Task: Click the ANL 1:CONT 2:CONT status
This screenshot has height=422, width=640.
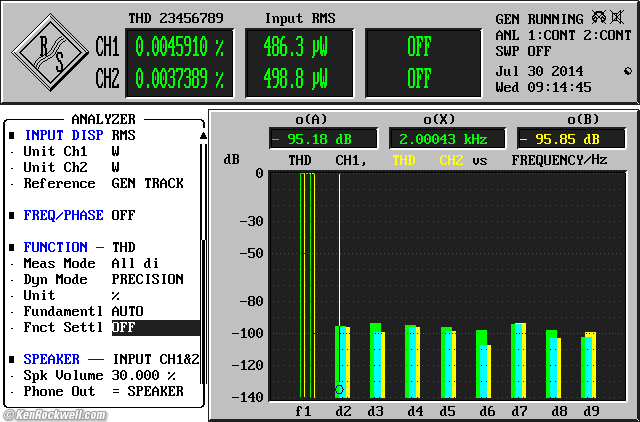Action: click(x=563, y=36)
